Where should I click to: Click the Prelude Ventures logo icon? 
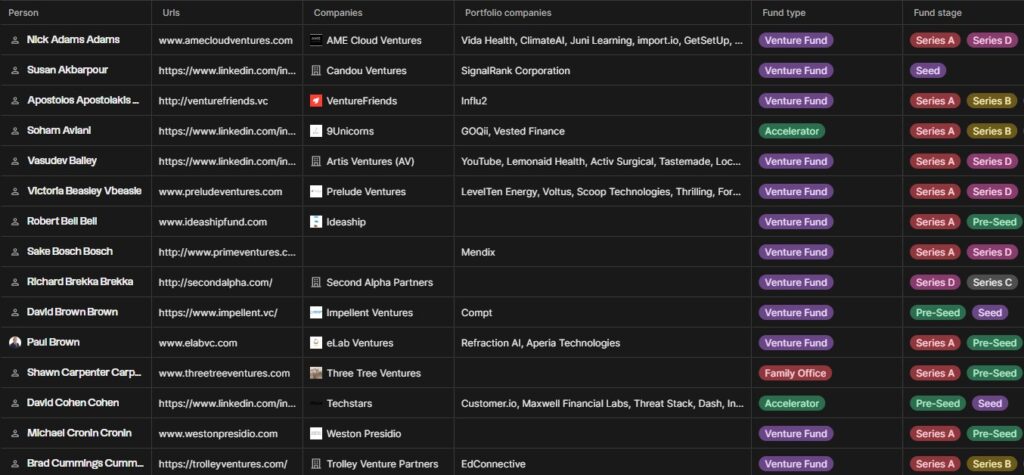point(316,191)
